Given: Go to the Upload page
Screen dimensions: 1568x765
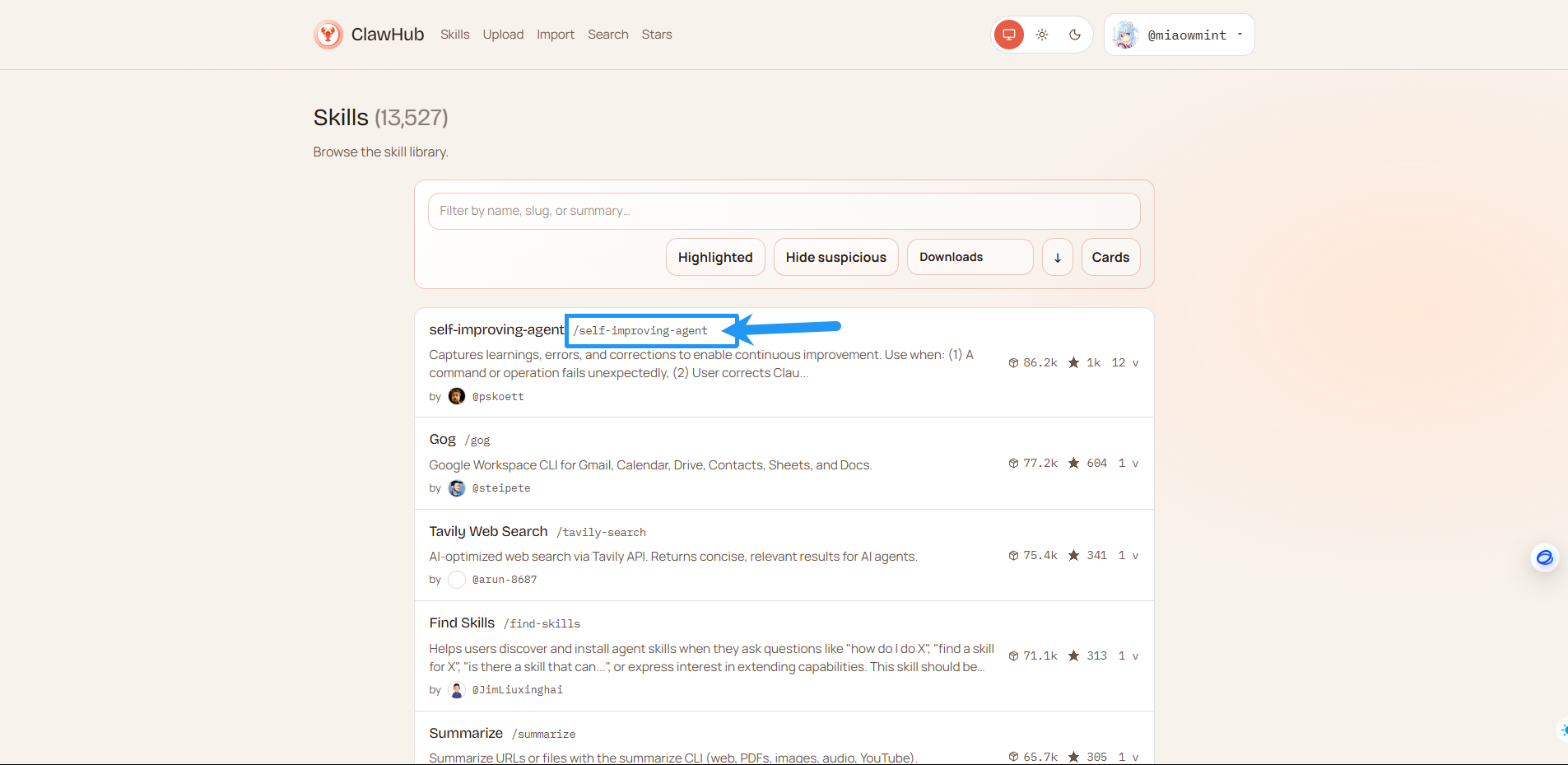Looking at the screenshot, I should (x=503, y=35).
